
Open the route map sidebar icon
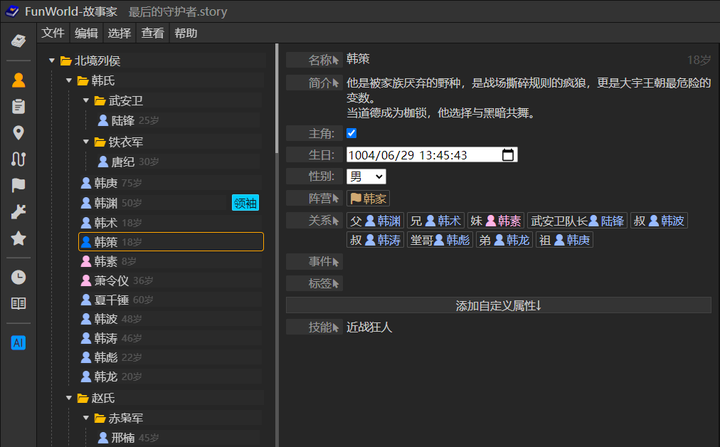[x=18, y=159]
